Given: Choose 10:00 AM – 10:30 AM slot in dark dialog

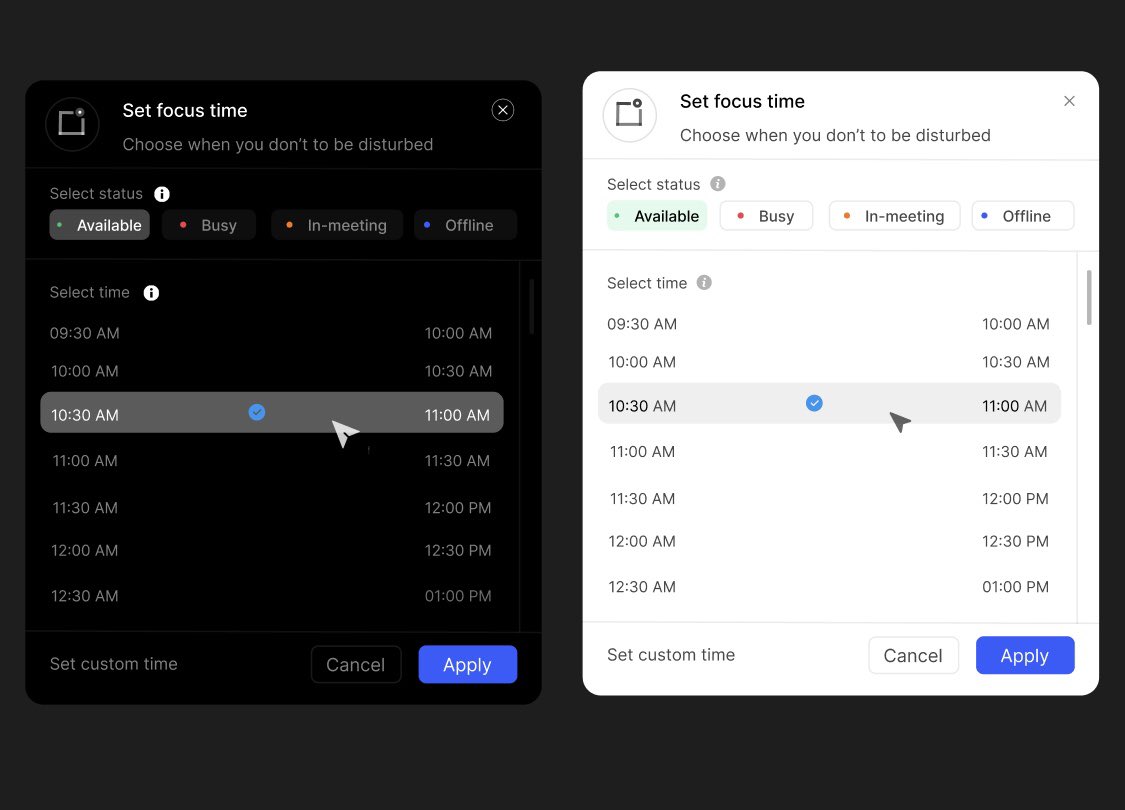Looking at the screenshot, I should (x=271, y=371).
